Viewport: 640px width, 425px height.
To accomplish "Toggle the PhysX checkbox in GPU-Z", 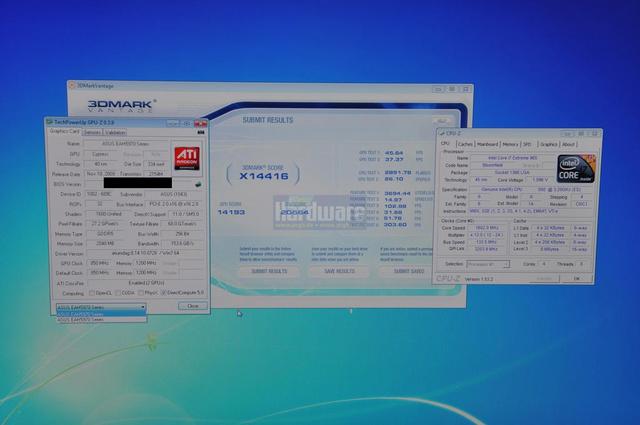I will point(141,293).
